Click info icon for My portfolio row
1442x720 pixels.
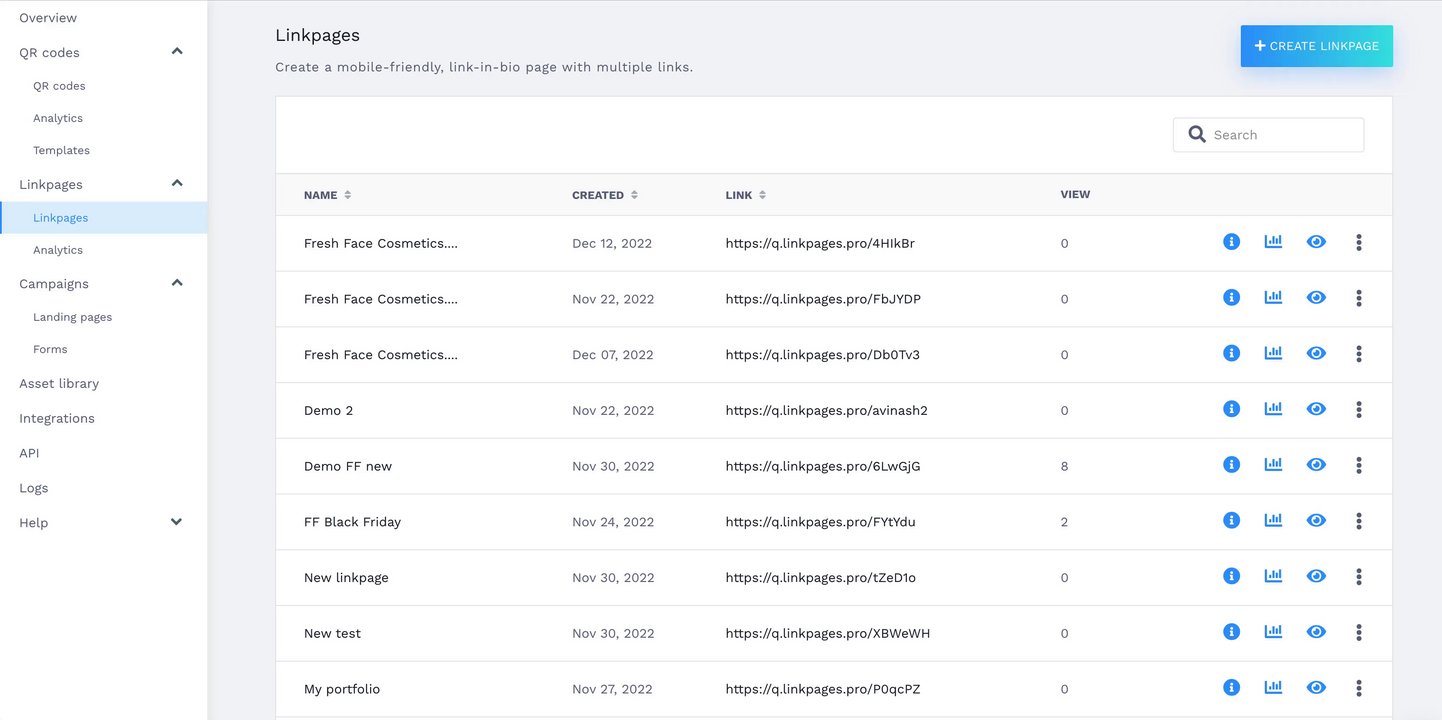[x=1231, y=688]
